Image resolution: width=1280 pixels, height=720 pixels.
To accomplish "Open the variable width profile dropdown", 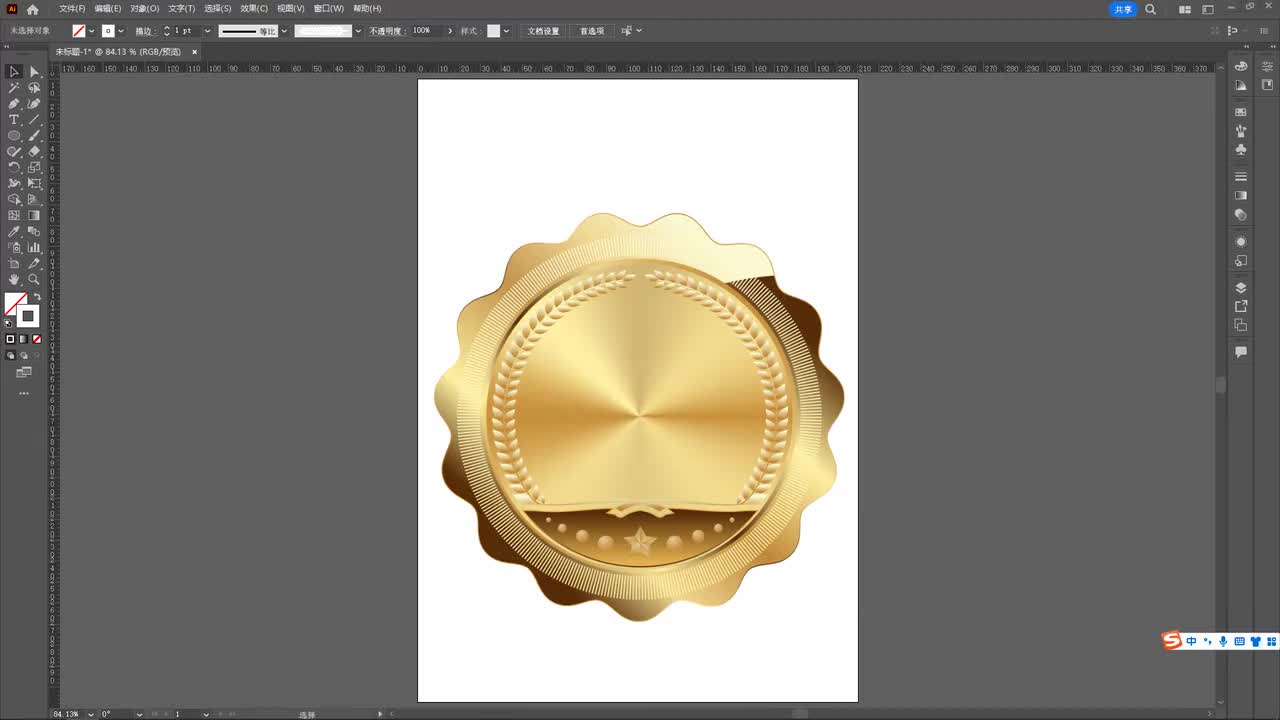I will [x=284, y=31].
